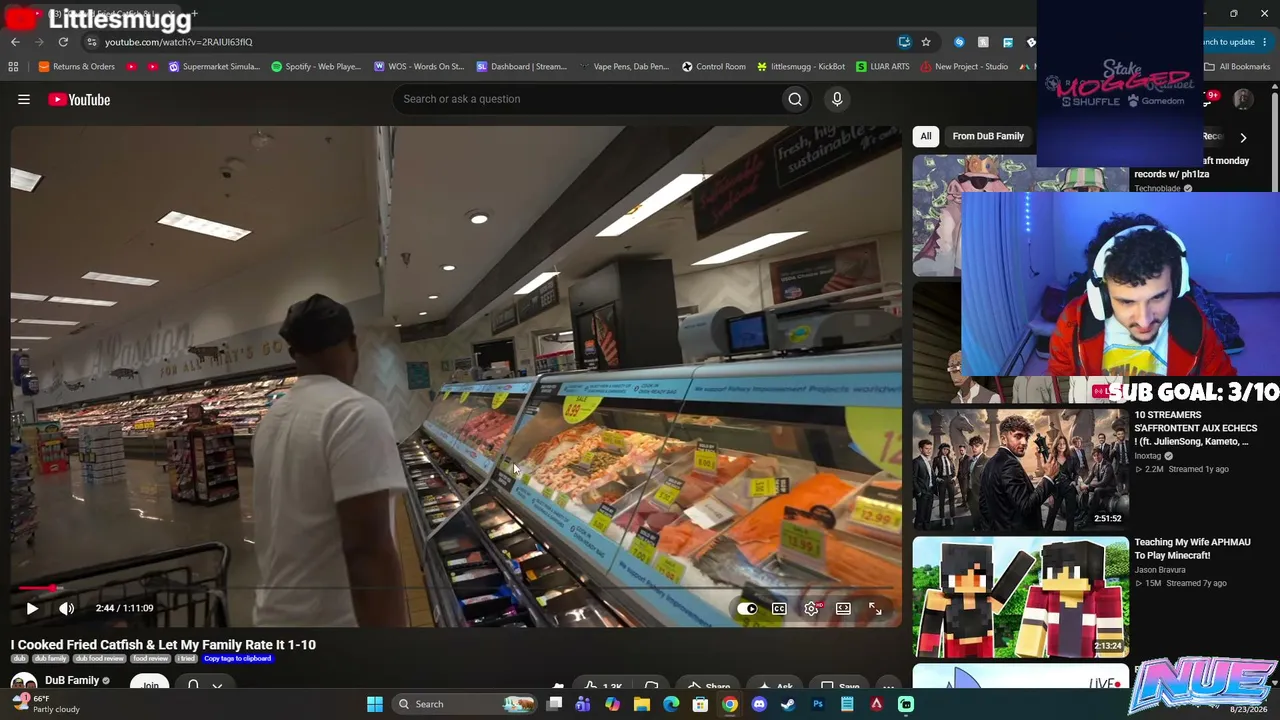Open Steam from the taskbar
1280x720 pixels.
point(788,704)
